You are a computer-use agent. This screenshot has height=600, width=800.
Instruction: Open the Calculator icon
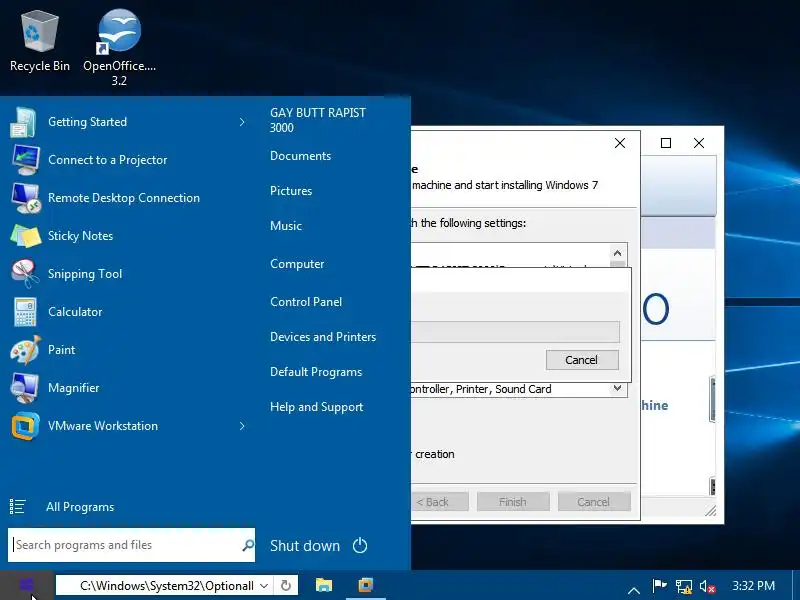click(25, 312)
